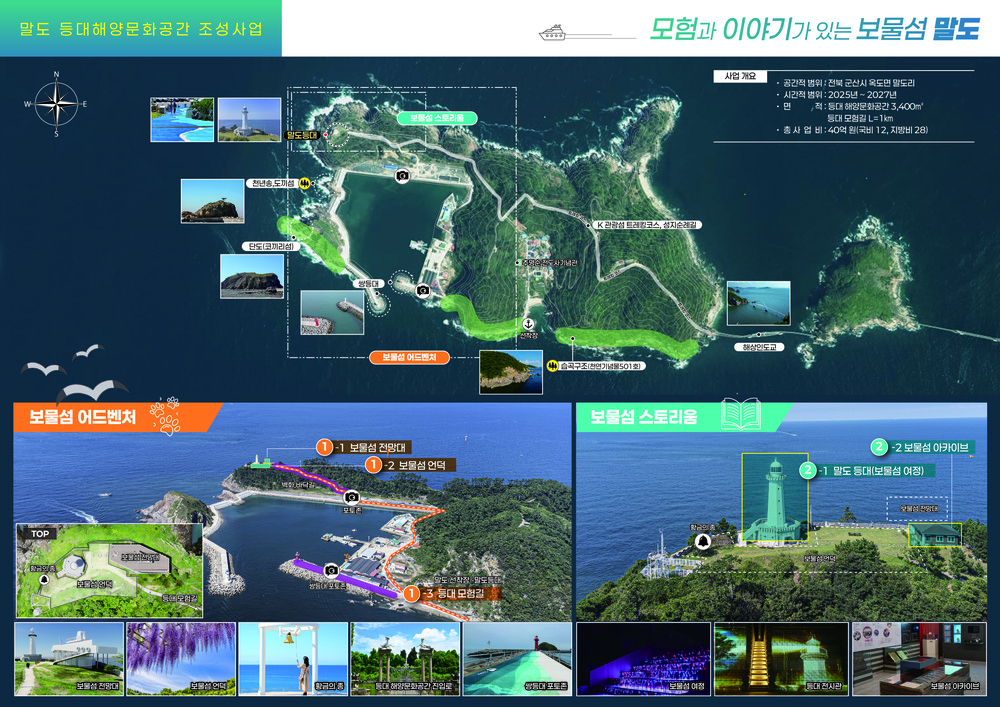Viewport: 1000px width, 707px height.
Task: Click the 말도등대 map label
Action: [302, 135]
